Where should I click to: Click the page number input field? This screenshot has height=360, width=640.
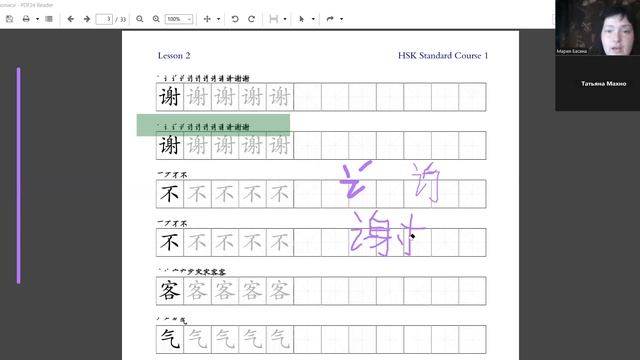click(x=104, y=19)
